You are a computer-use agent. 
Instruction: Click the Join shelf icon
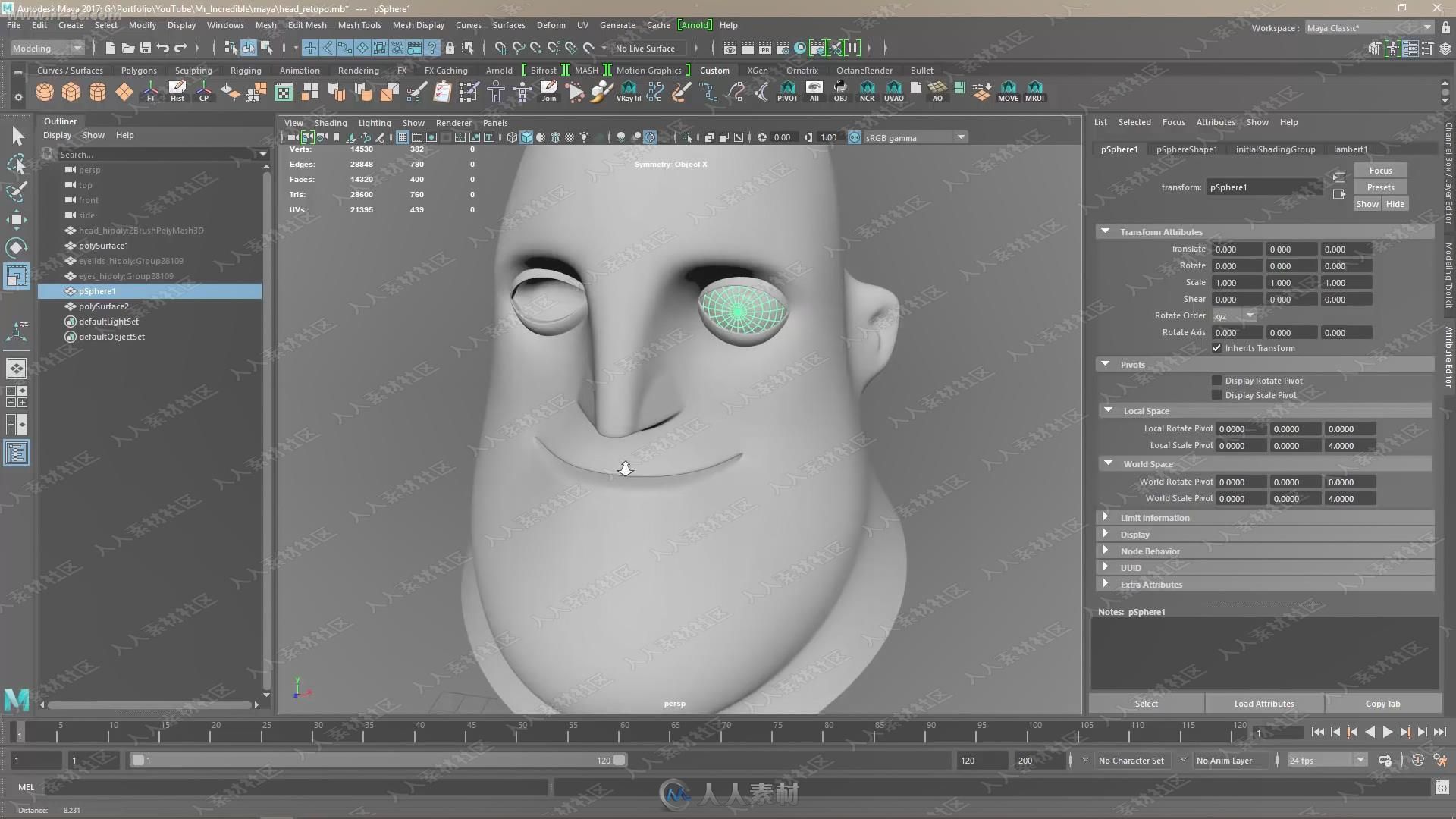[x=549, y=93]
